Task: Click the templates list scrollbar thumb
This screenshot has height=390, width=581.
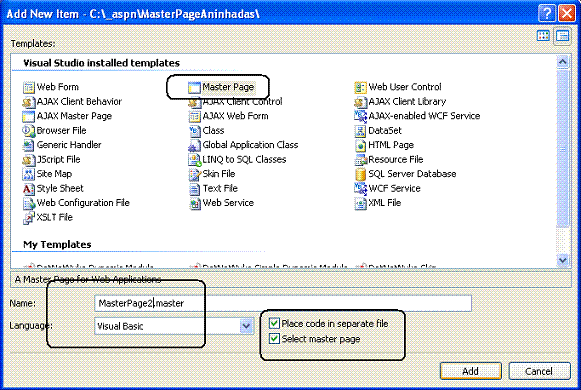Action: point(562,148)
